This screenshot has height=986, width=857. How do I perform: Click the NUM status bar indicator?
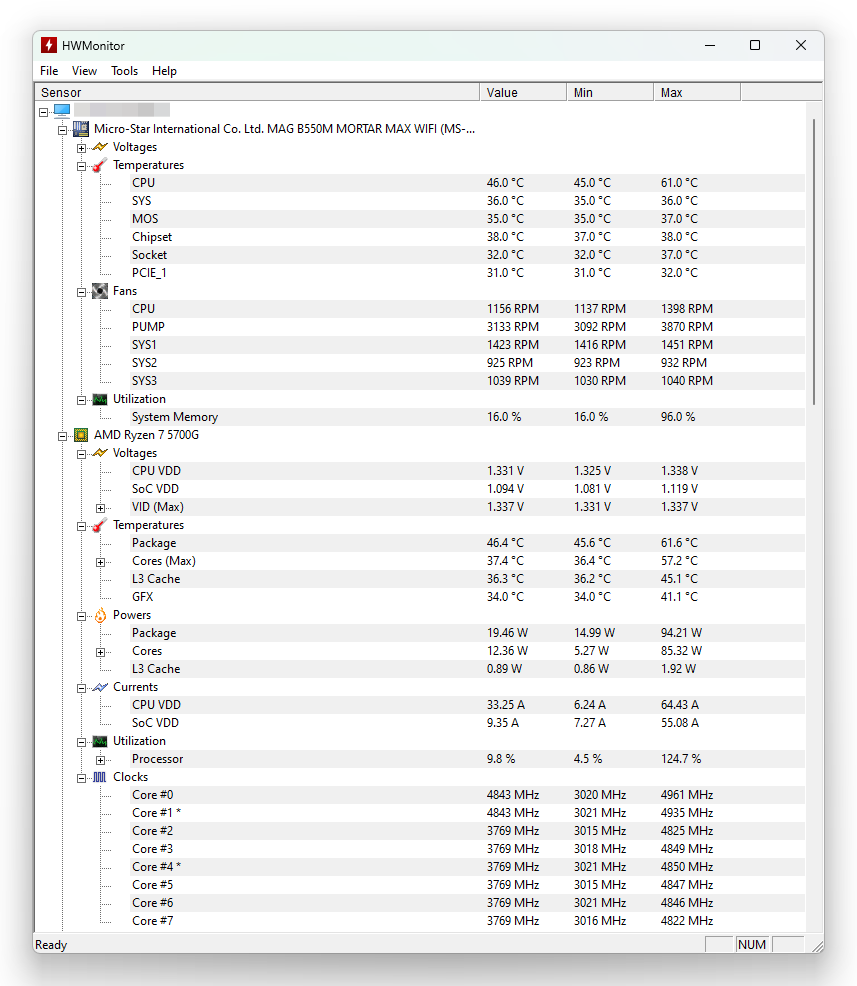point(752,944)
